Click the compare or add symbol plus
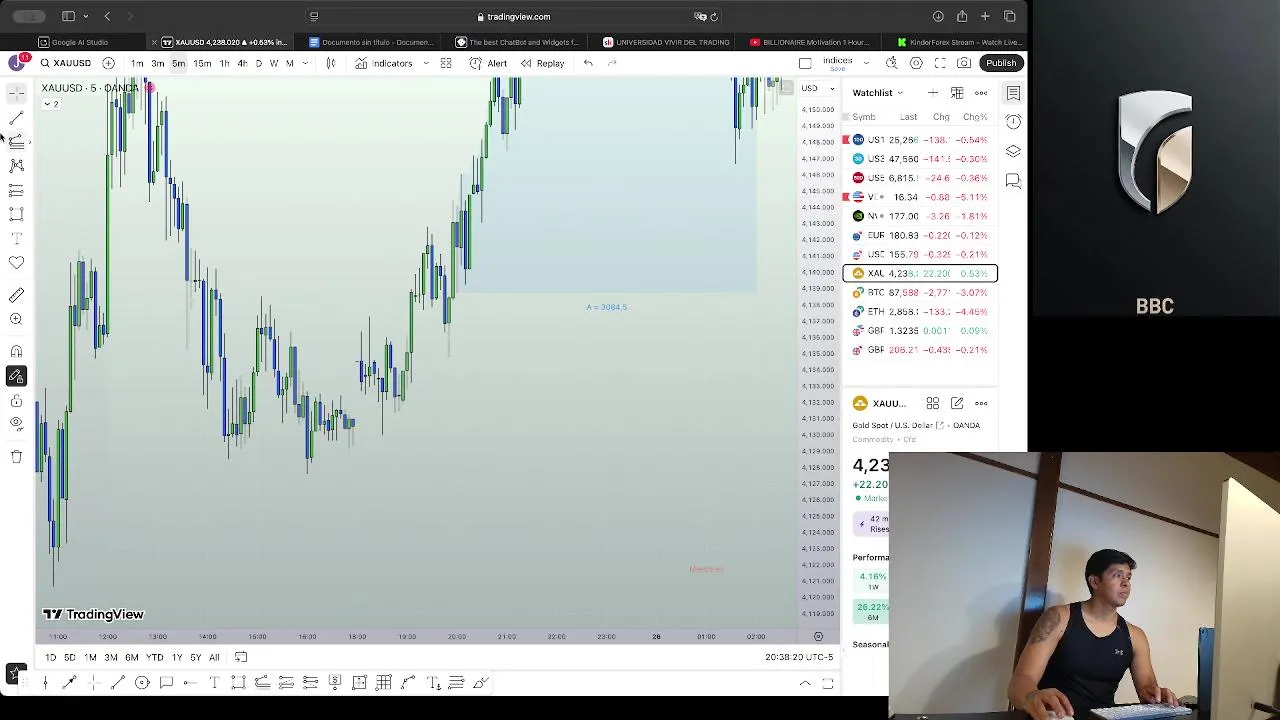Screen dimensions: 1280x720 [x=108, y=63]
